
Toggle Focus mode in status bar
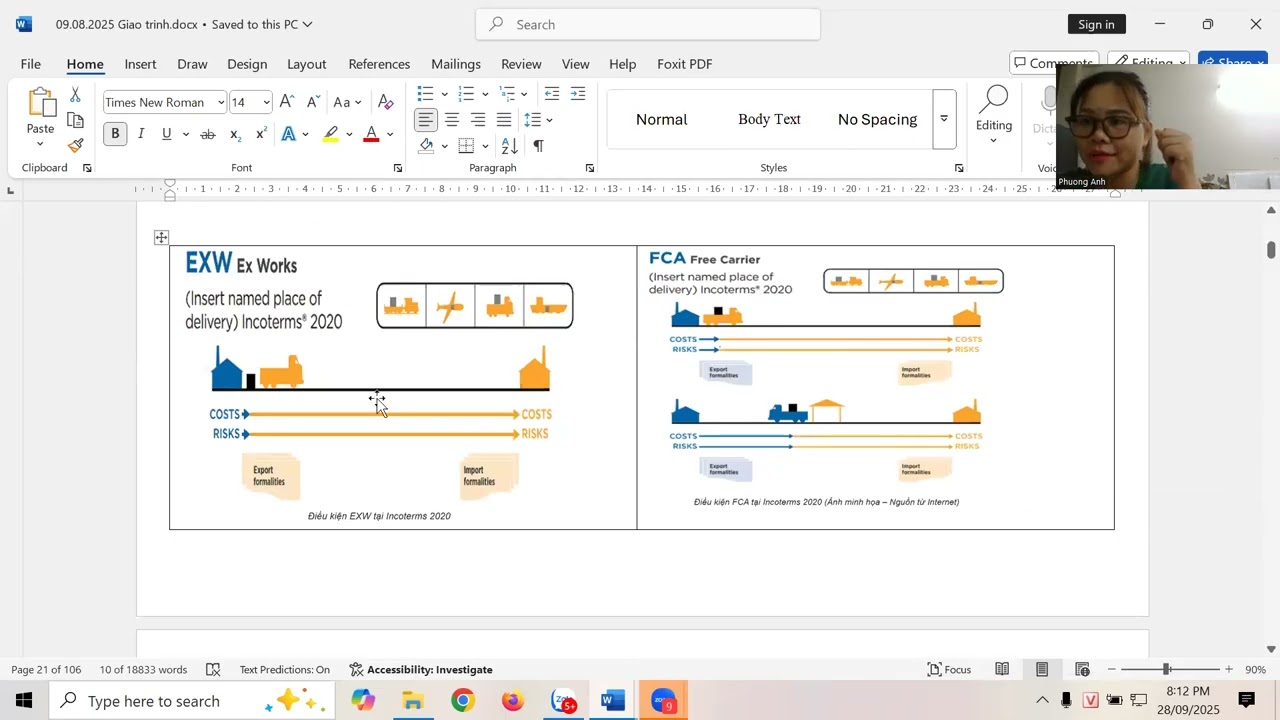pos(950,669)
